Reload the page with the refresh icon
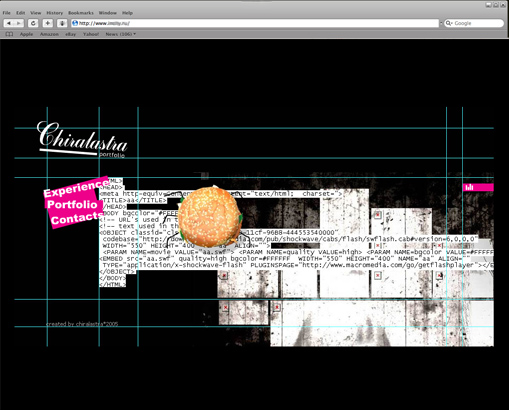The width and height of the screenshot is (509, 410). (33, 23)
